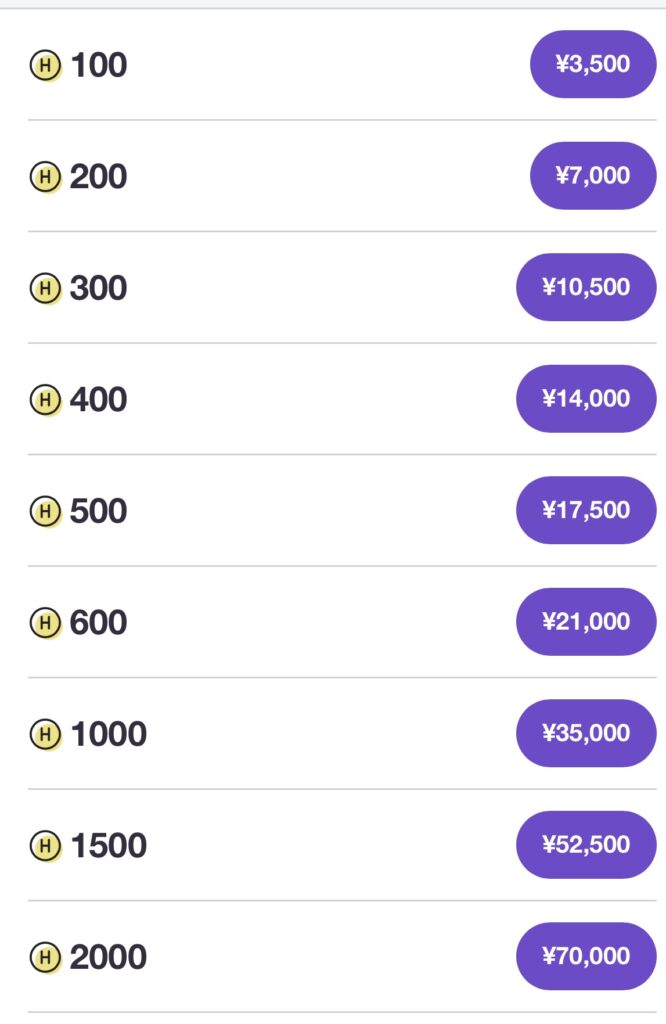Click the ¥35,000 purchase button
Viewport: 666px width, 1024px height.
point(586,733)
